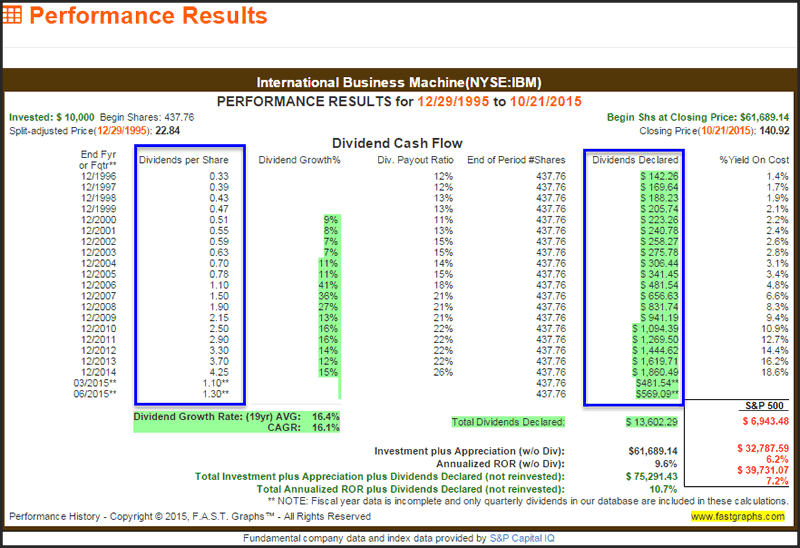The height and width of the screenshot is (548, 800).
Task: Open the S&P Capital IQ link
Action: pyautogui.click(x=522, y=538)
